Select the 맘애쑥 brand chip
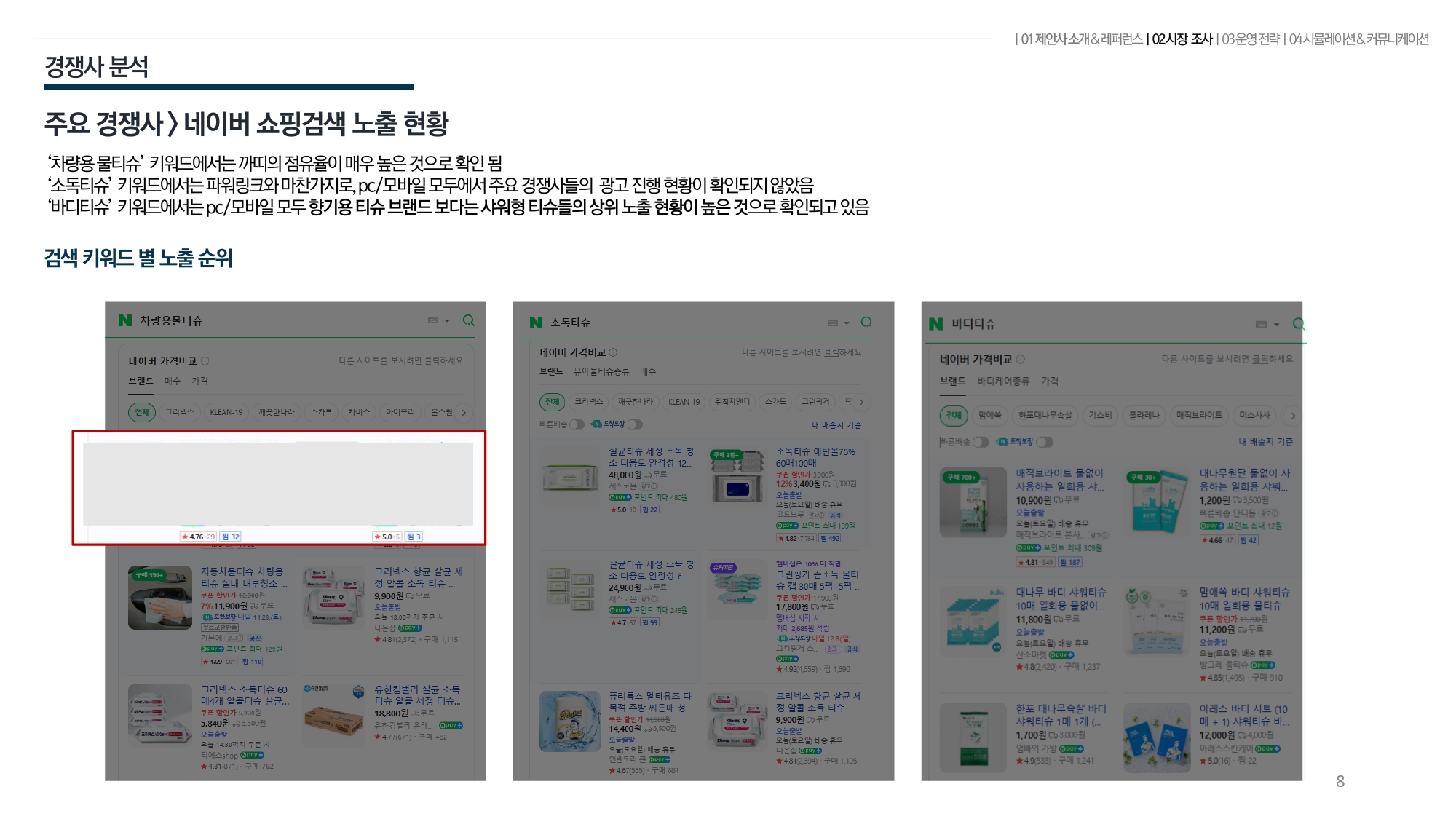The height and width of the screenshot is (819, 1456). click(989, 416)
